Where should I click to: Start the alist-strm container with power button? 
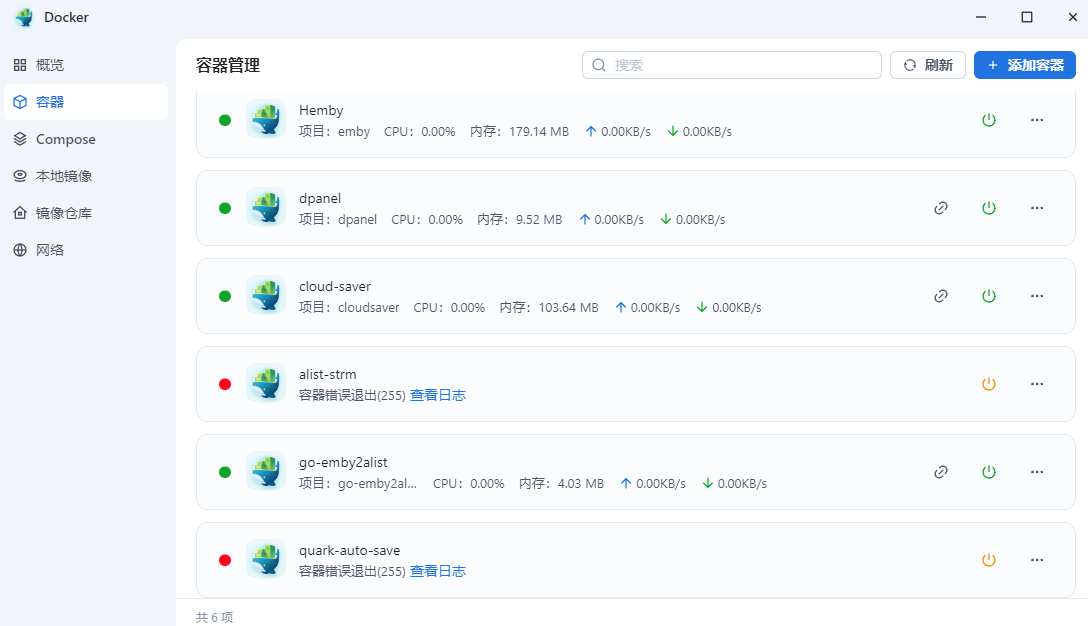pos(989,384)
